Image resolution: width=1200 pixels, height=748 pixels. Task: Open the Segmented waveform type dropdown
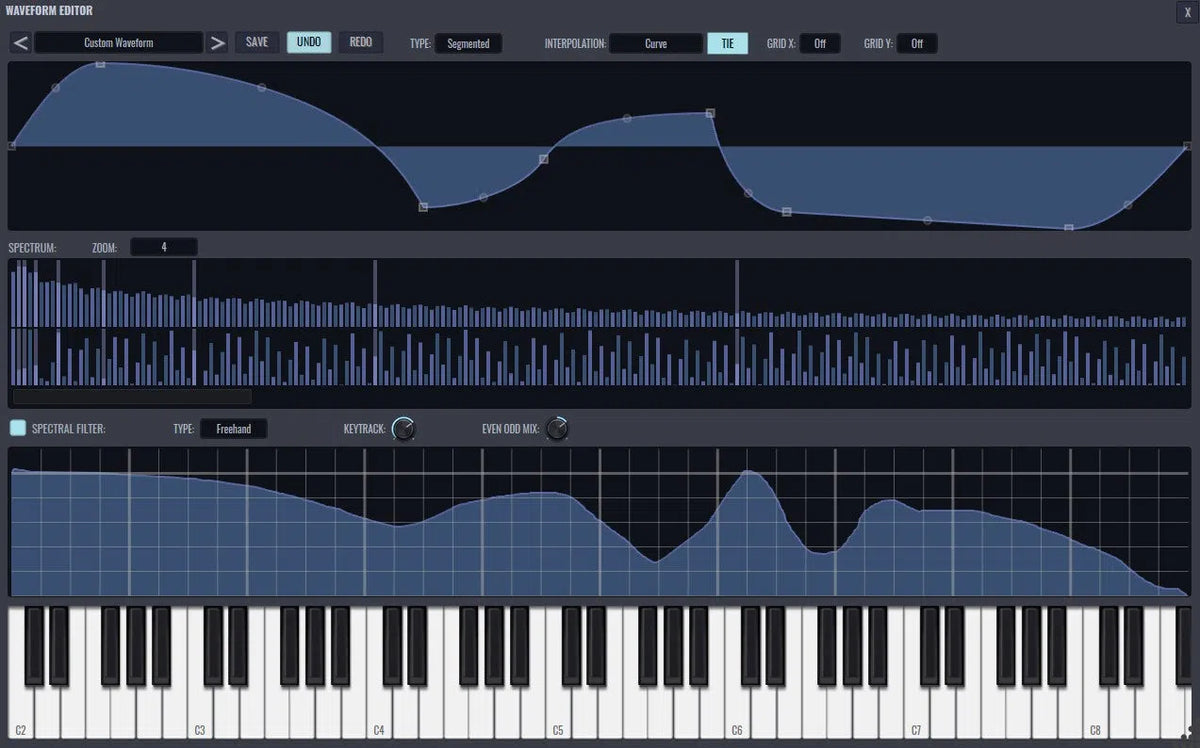(x=468, y=43)
